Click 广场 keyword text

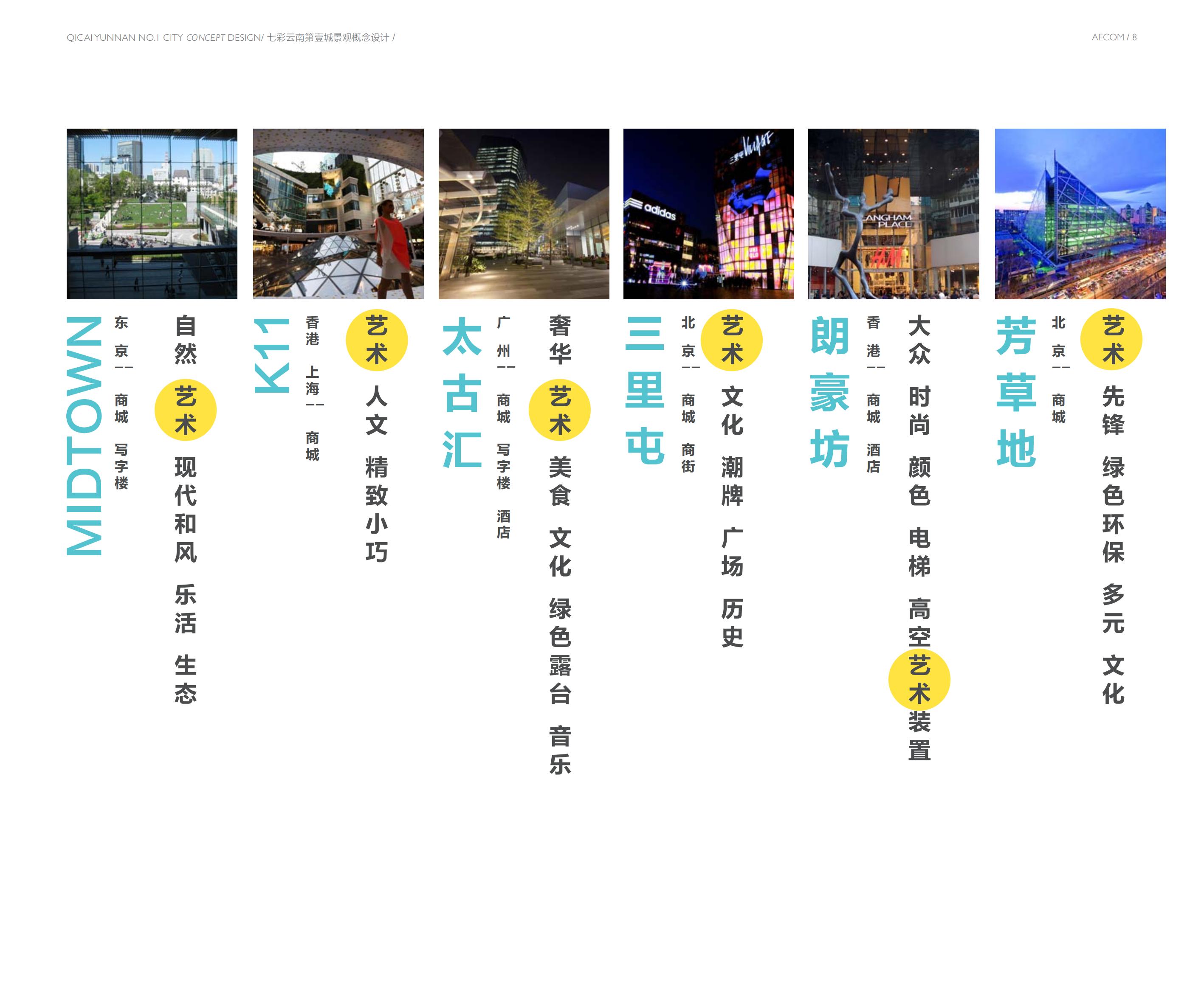(x=732, y=552)
